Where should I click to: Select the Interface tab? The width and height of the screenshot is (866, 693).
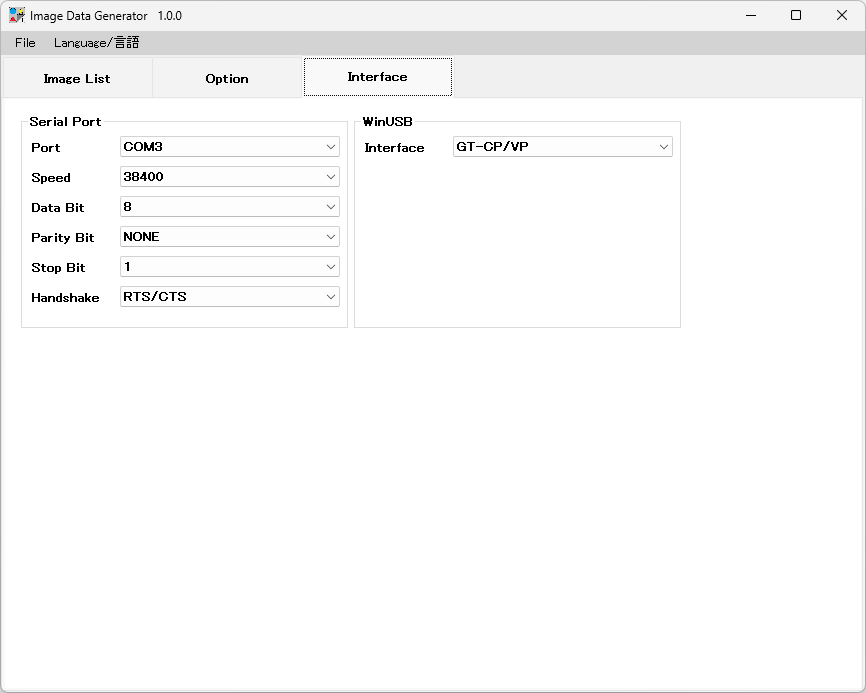(377, 77)
